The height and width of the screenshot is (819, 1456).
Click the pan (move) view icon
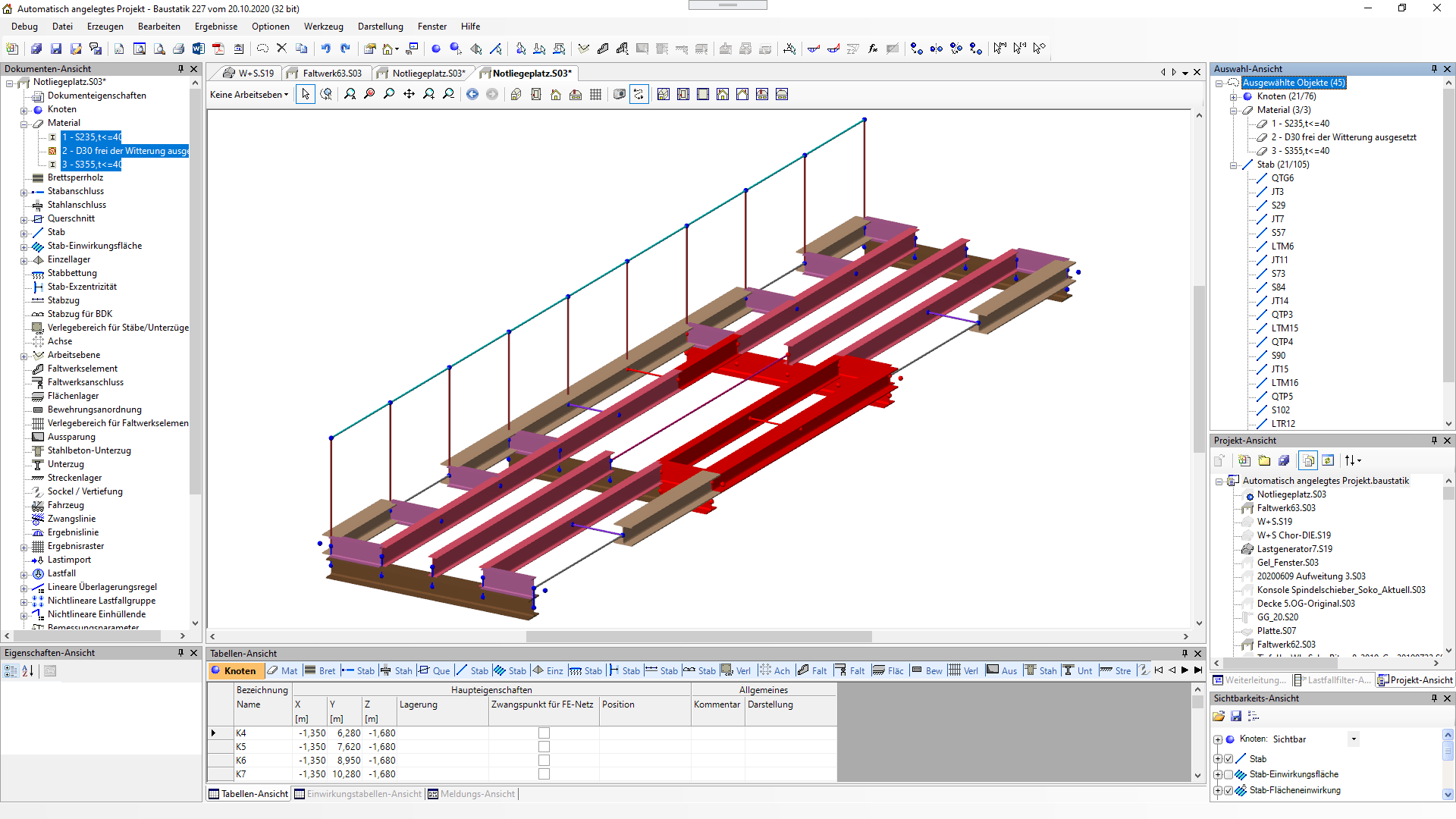pyautogui.click(x=409, y=94)
